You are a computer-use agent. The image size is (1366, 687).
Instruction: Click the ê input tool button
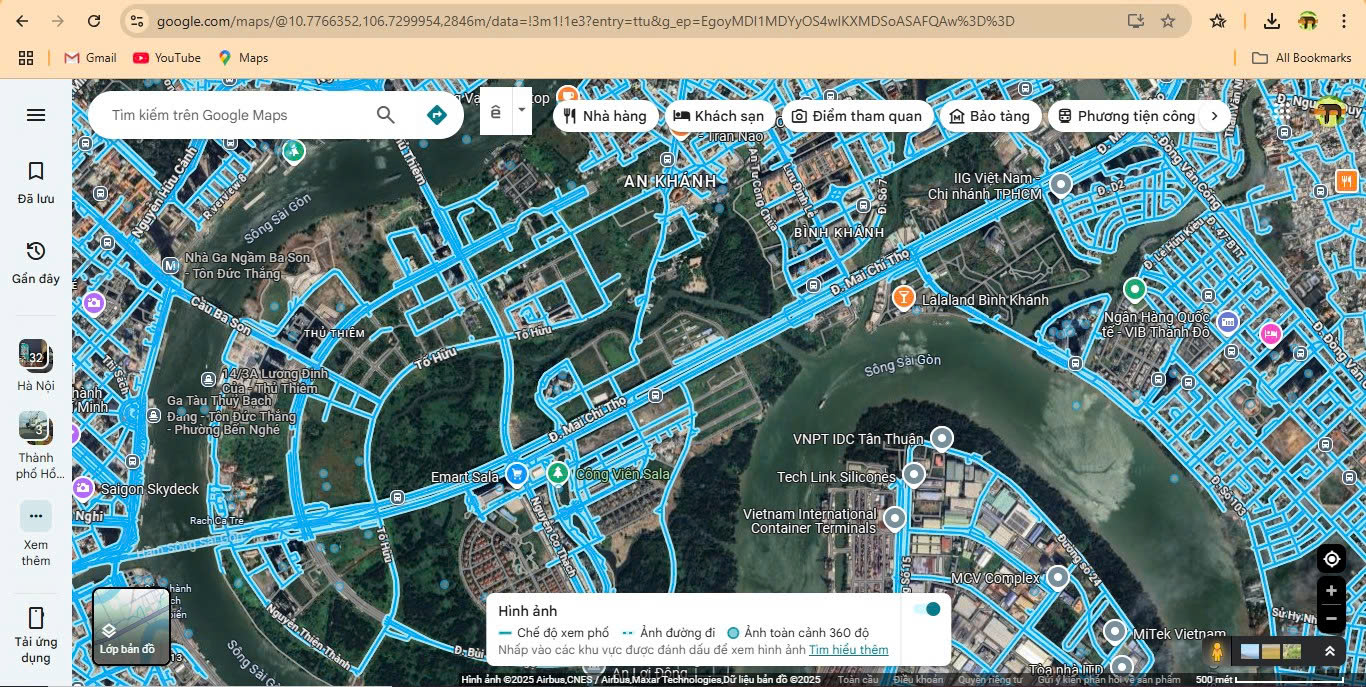tap(497, 111)
